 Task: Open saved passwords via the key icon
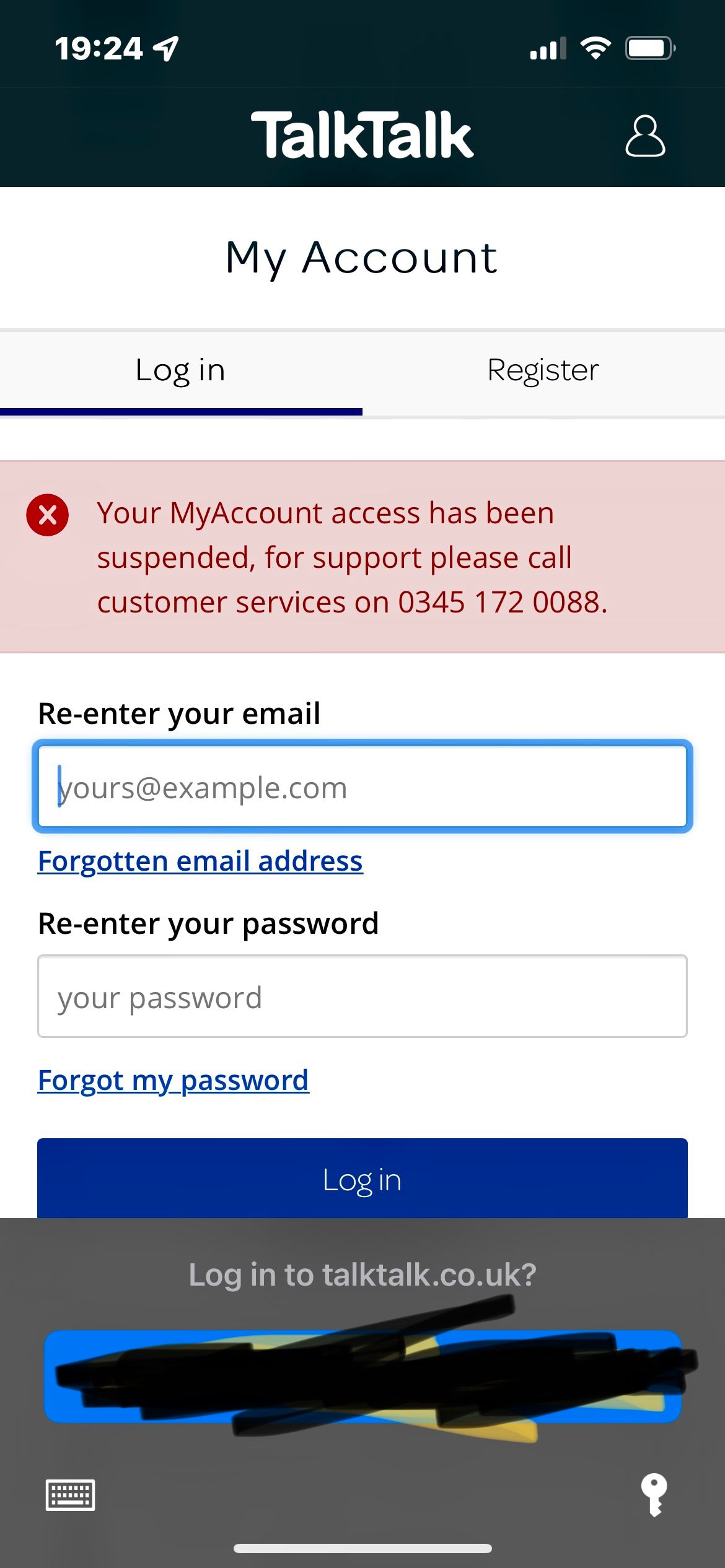[x=654, y=1494]
